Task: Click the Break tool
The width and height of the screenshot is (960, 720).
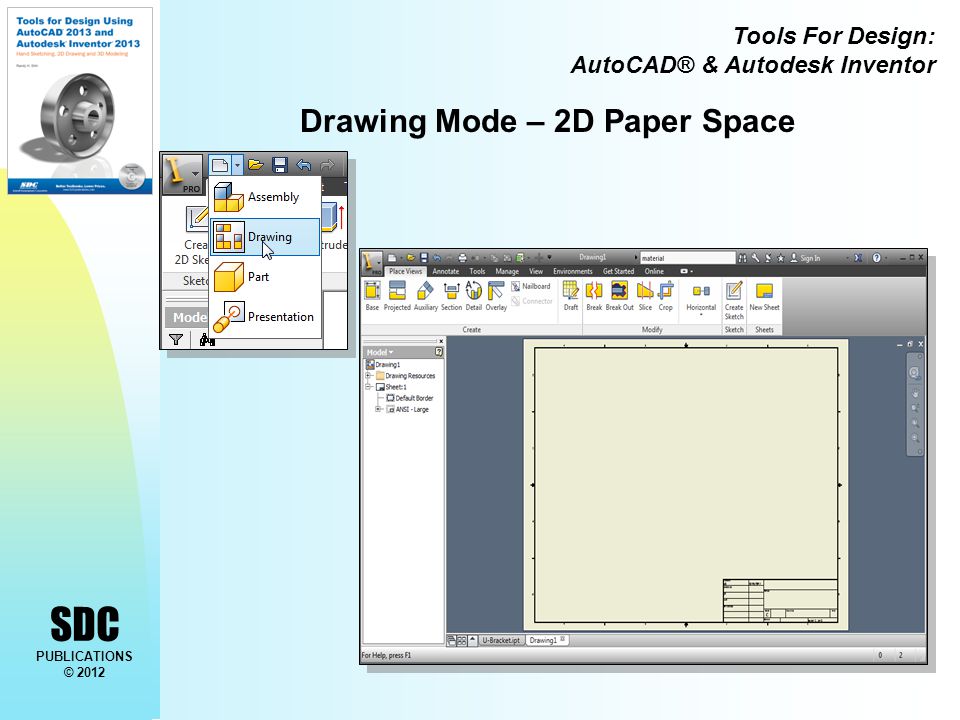Action: tap(594, 296)
